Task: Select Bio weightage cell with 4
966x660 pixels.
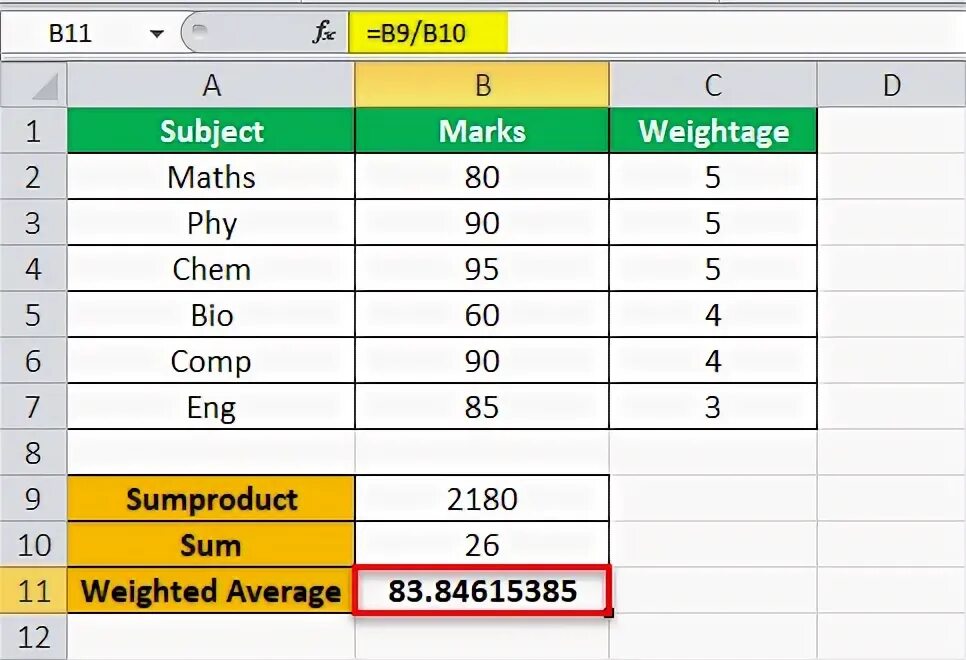Action: coord(713,315)
